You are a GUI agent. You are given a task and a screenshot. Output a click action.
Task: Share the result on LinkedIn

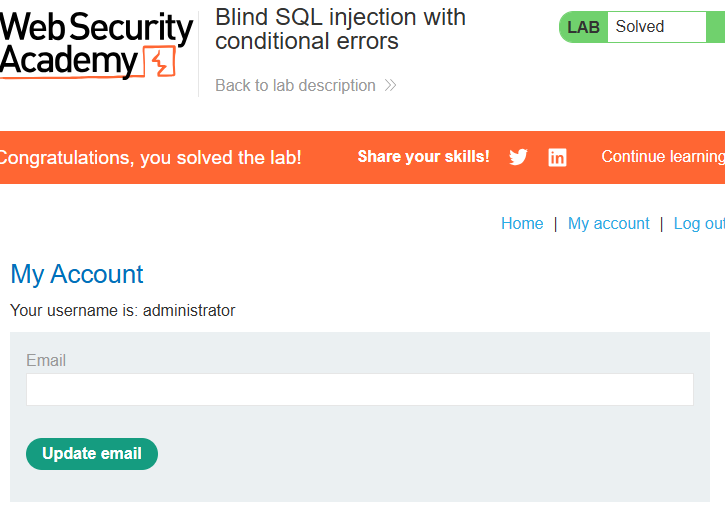[557, 158]
